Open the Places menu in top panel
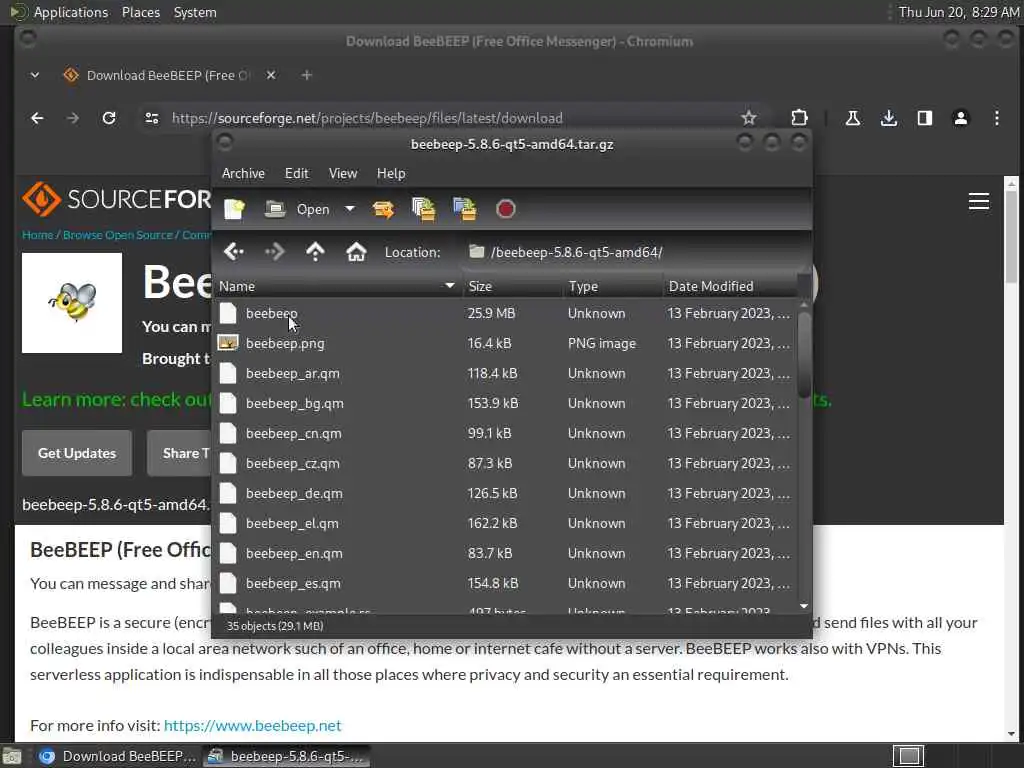 [x=140, y=12]
